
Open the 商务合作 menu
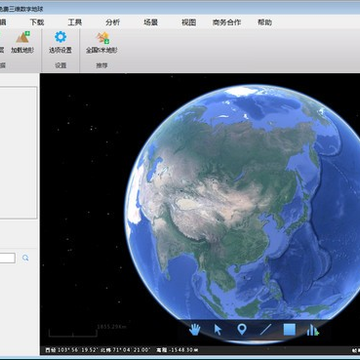[x=227, y=22]
